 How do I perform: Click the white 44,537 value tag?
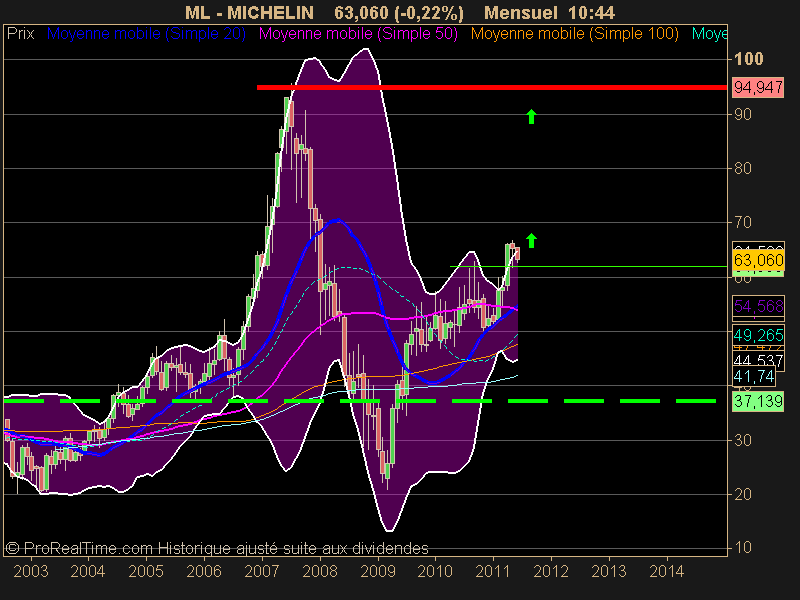coord(758,361)
